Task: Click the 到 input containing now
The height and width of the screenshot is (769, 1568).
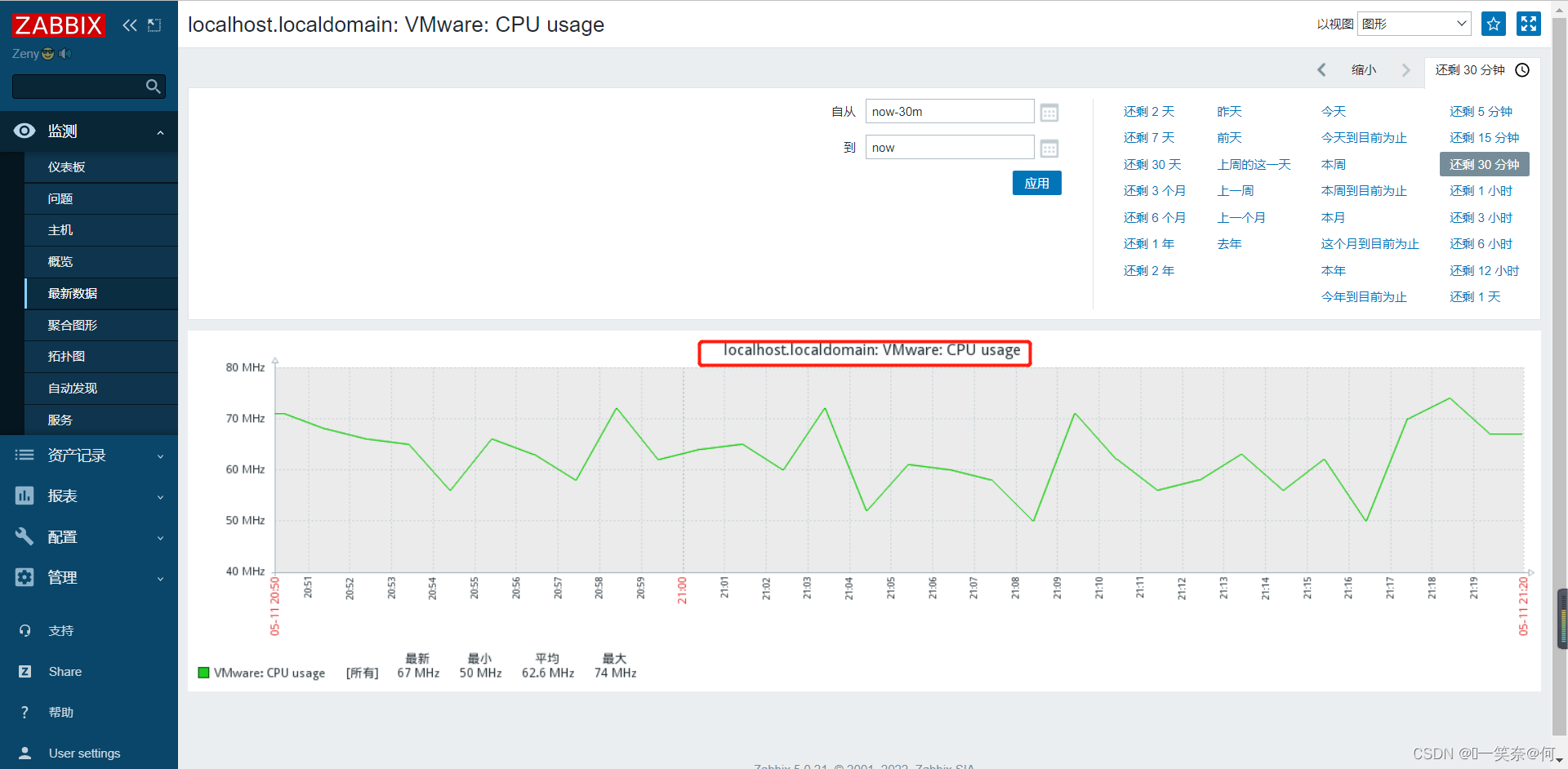Action: (x=950, y=148)
